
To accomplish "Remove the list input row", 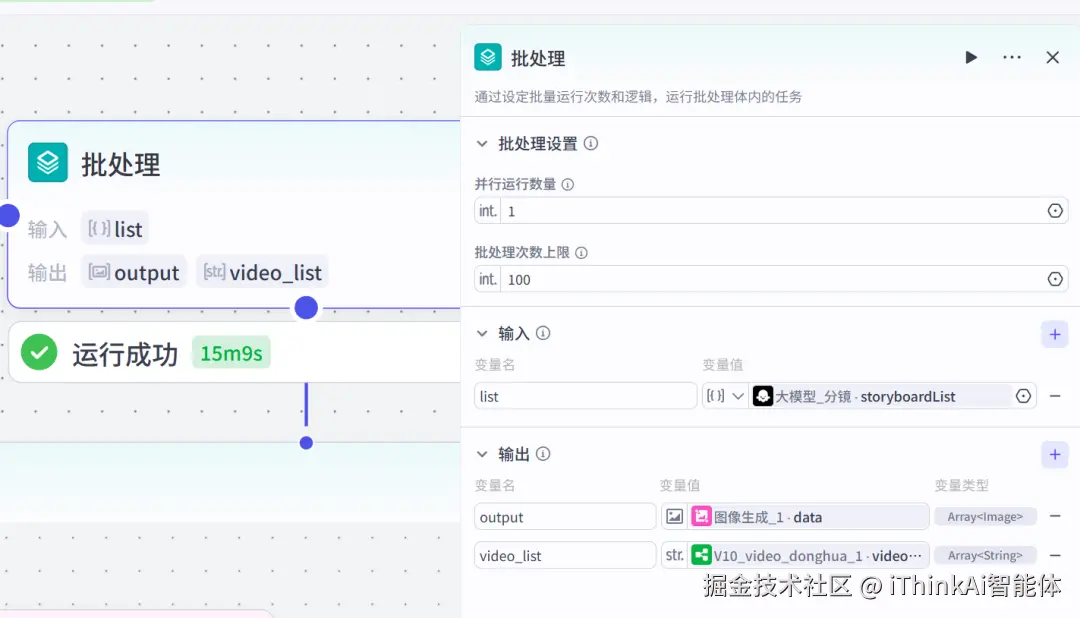I will [1055, 396].
